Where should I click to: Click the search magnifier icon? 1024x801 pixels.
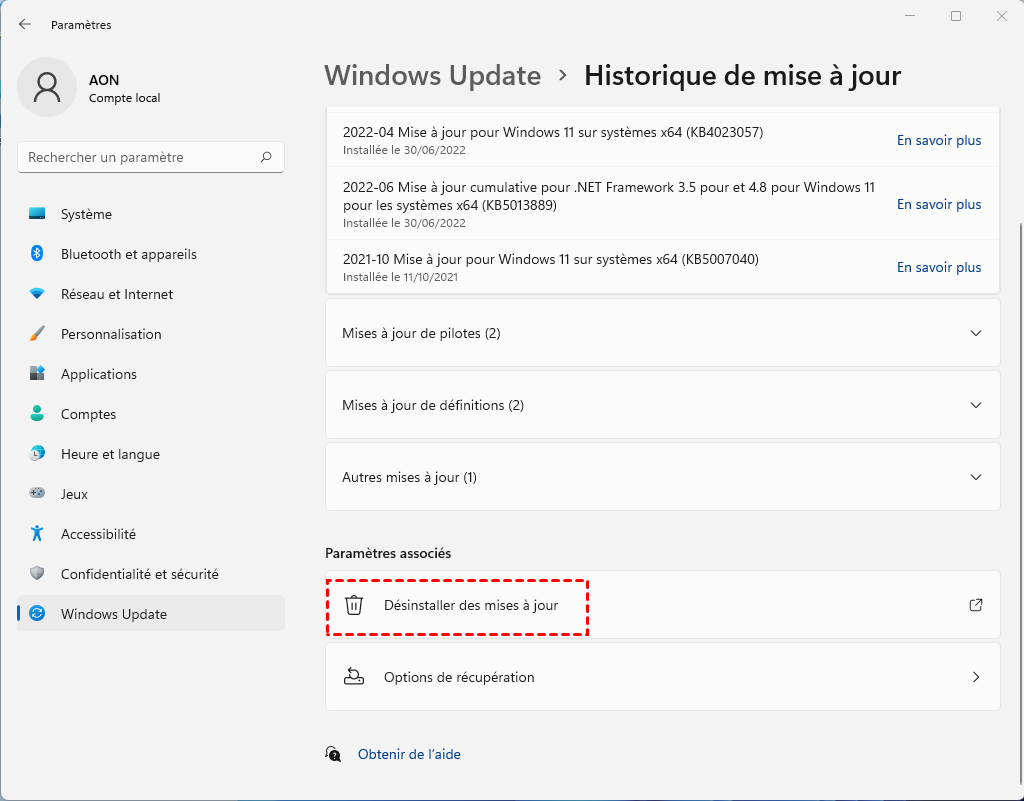click(266, 157)
